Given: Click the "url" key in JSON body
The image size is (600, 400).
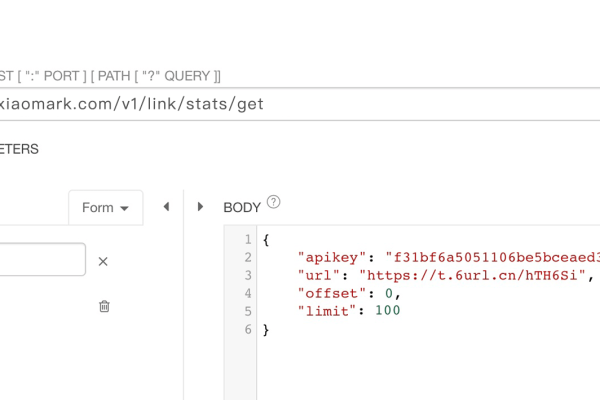Looking at the screenshot, I should tap(320, 276).
